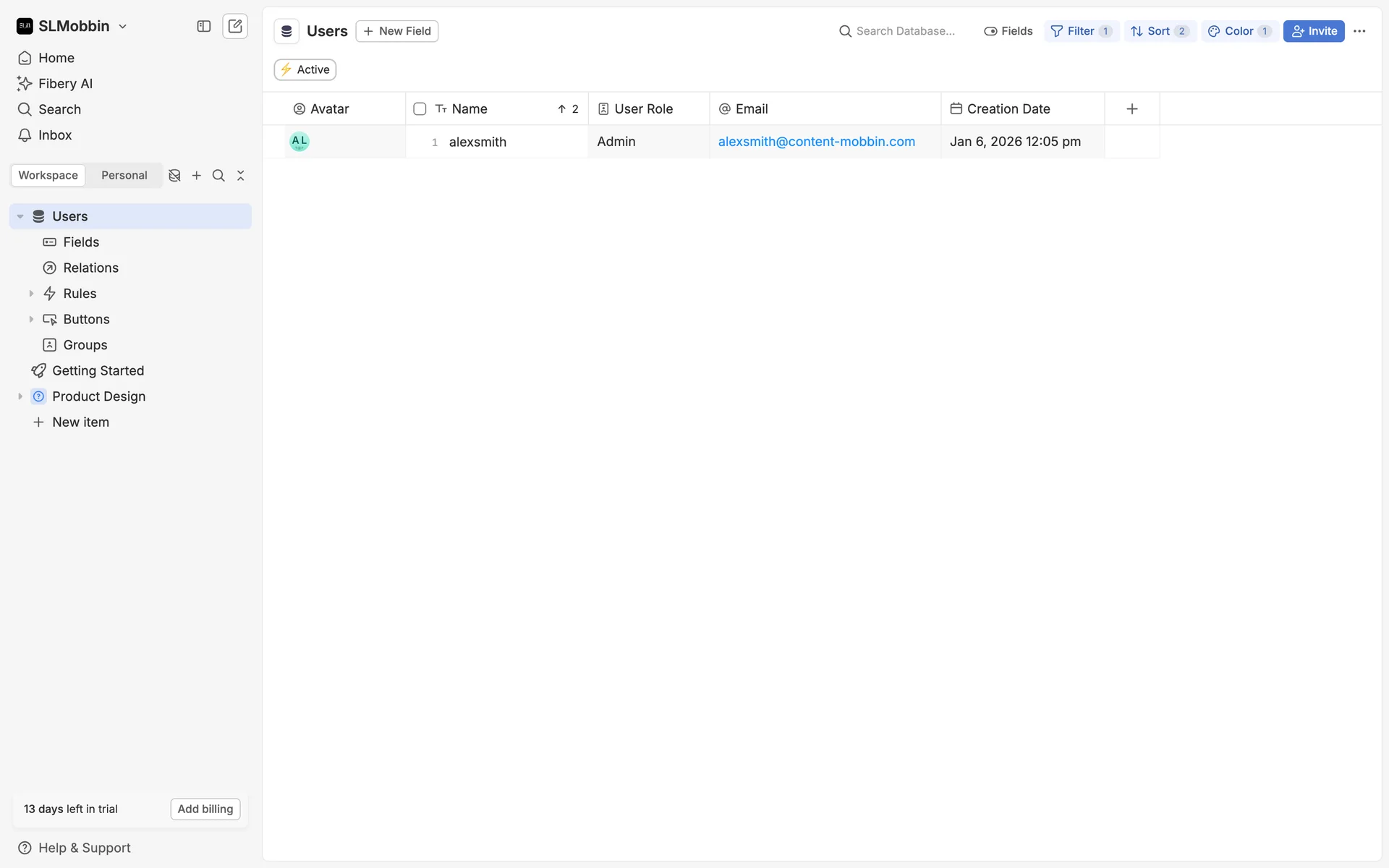Click the collapse all sidebar items icon

coord(241,176)
